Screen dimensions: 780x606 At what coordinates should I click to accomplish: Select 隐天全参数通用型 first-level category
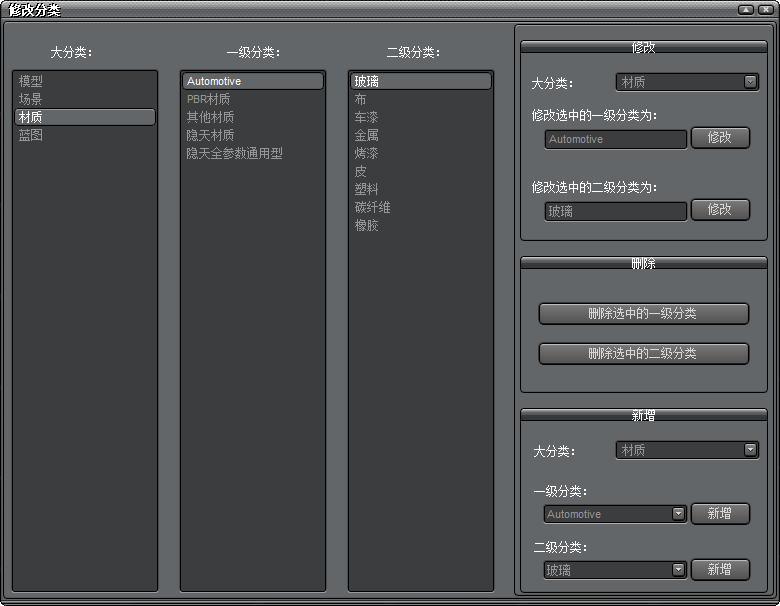(234, 153)
